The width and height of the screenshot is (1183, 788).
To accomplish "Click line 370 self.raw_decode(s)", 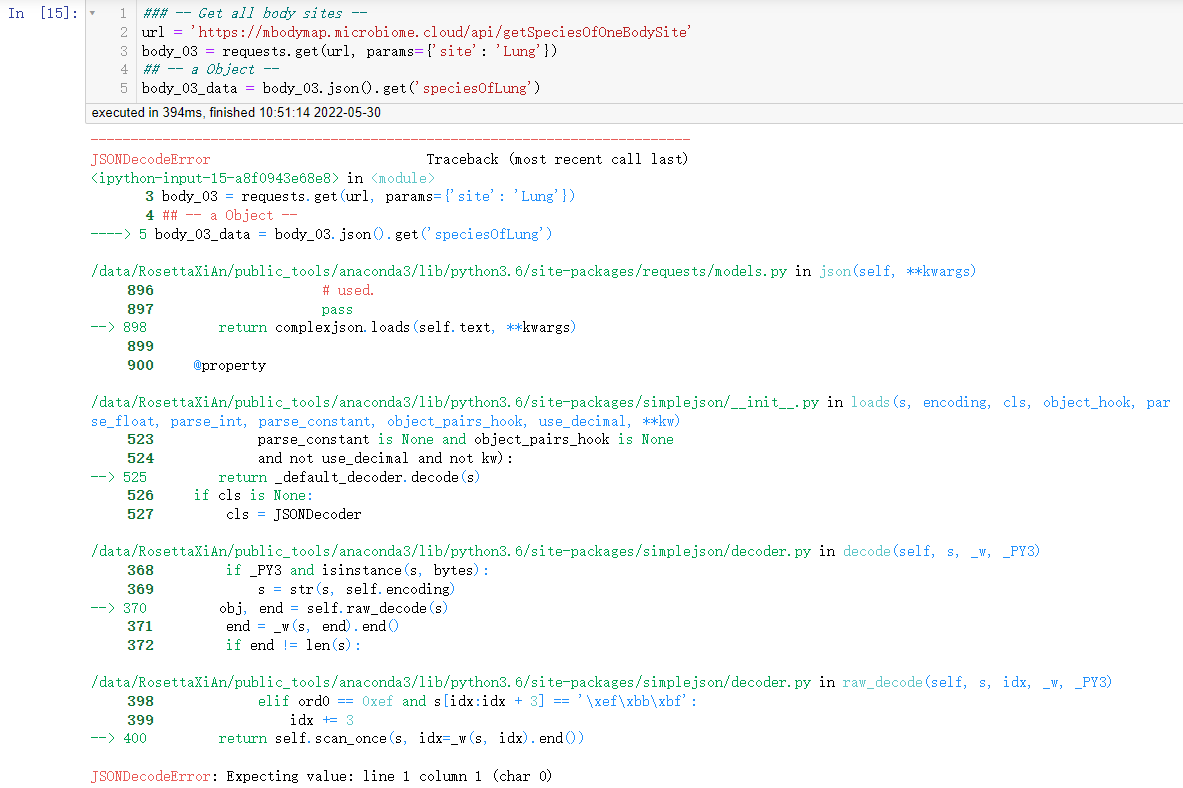I will click(x=269, y=608).
